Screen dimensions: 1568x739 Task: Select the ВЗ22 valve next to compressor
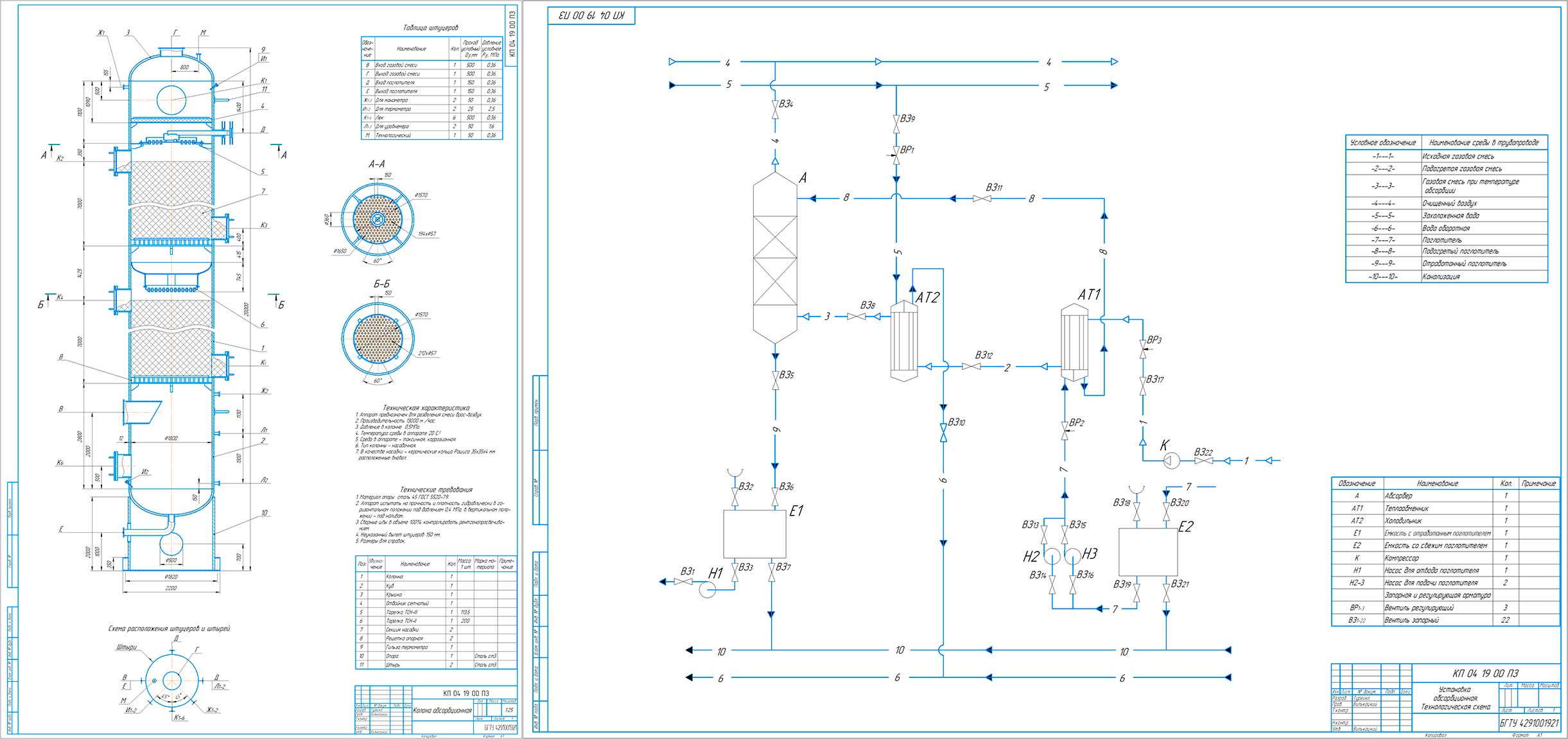pyautogui.click(x=1204, y=460)
